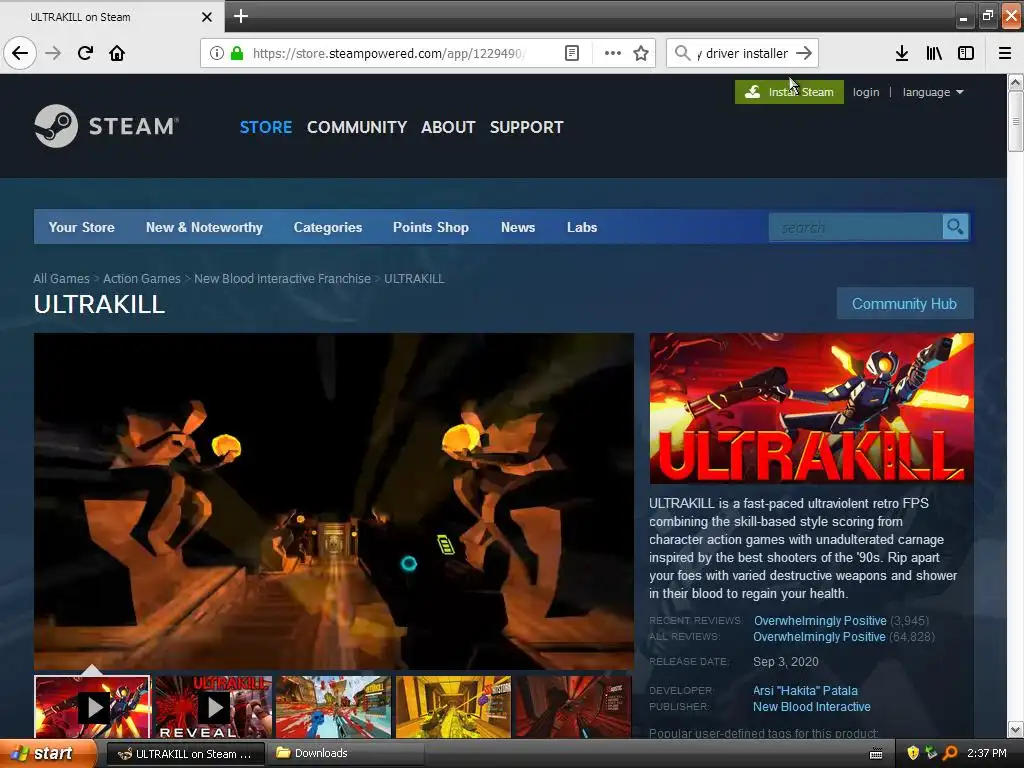
Task: Open the Categories menu
Action: point(328,227)
